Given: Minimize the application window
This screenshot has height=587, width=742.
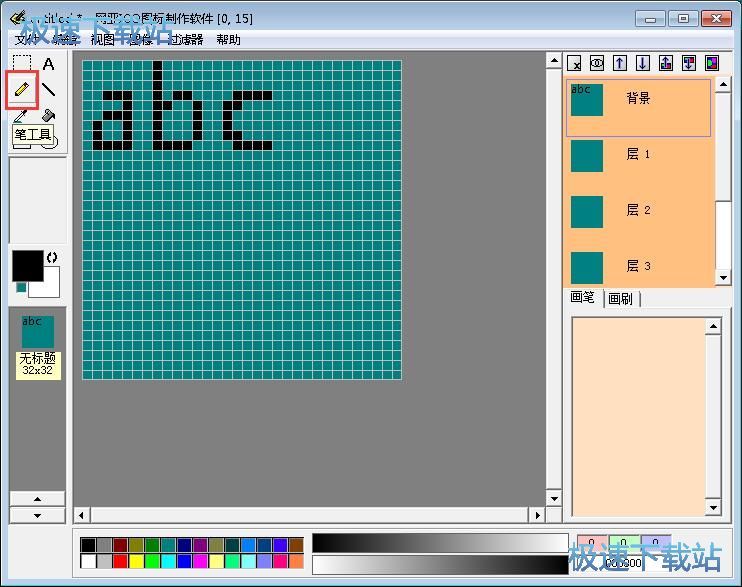Looking at the screenshot, I should click(x=651, y=19).
